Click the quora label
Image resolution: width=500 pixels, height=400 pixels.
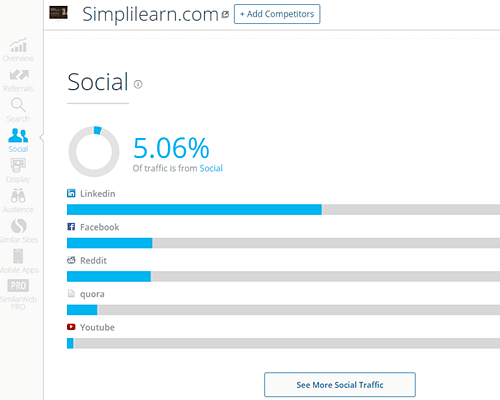point(92,294)
